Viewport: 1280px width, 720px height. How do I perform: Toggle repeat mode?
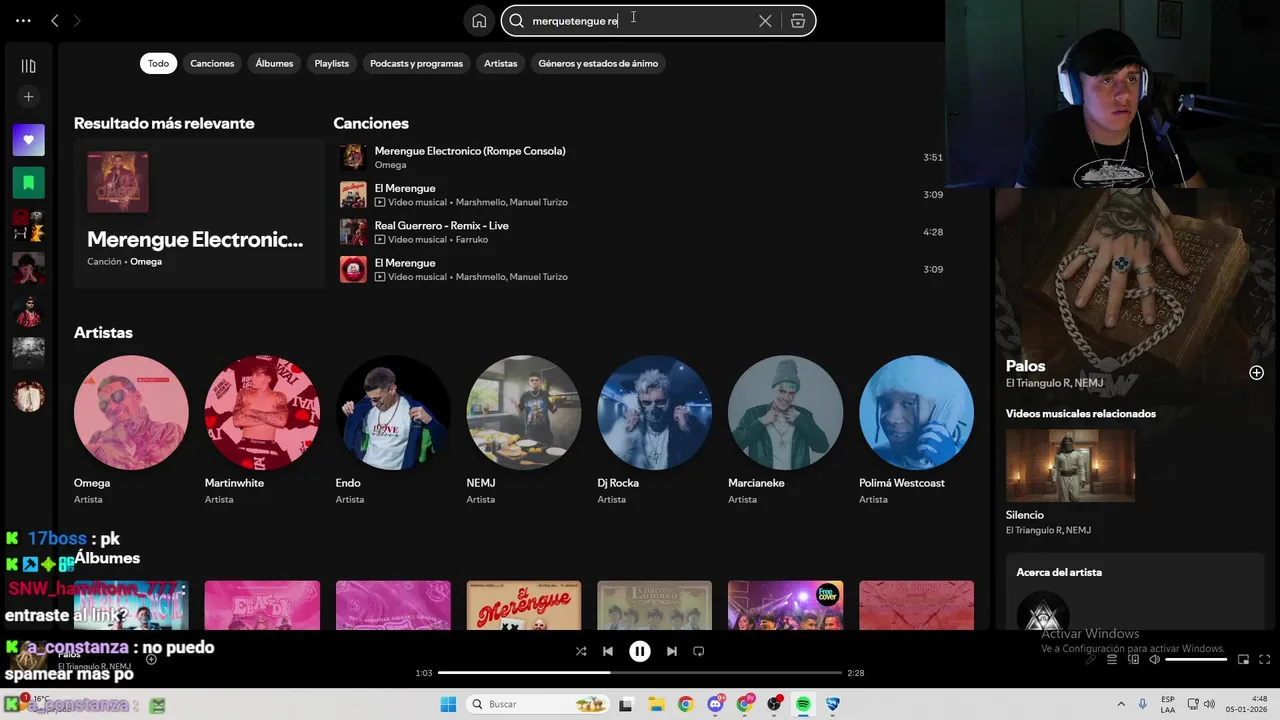699,651
